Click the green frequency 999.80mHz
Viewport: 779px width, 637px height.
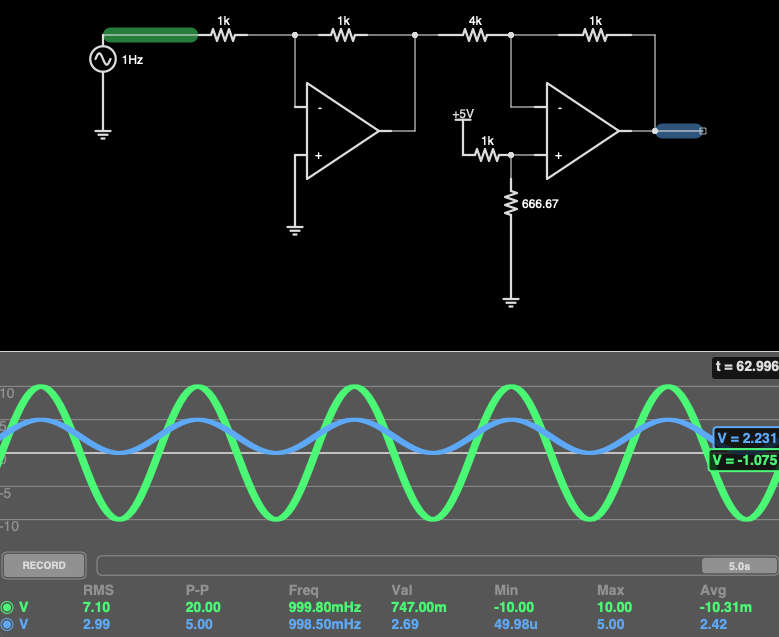(325, 607)
